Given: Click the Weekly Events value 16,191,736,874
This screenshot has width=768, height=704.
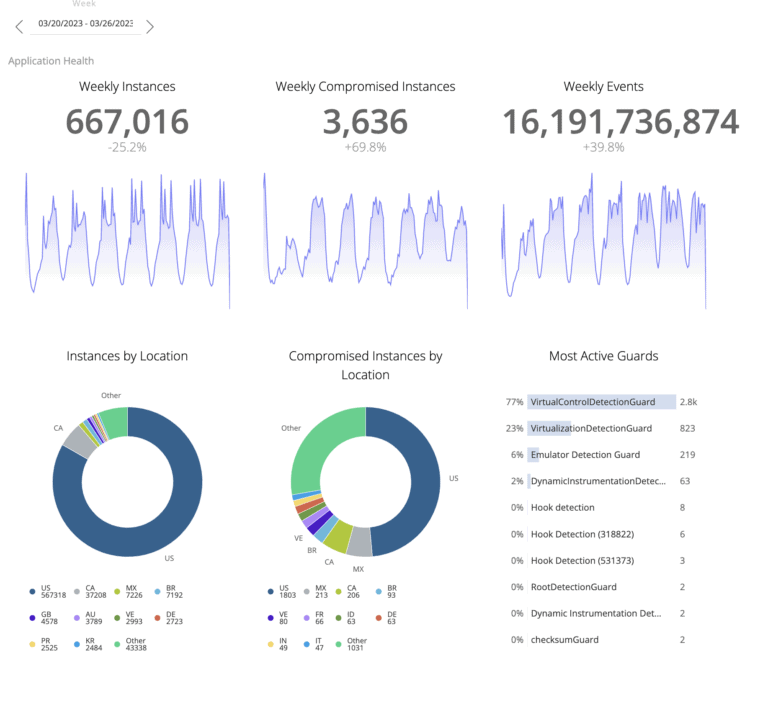Looking at the screenshot, I should (621, 121).
